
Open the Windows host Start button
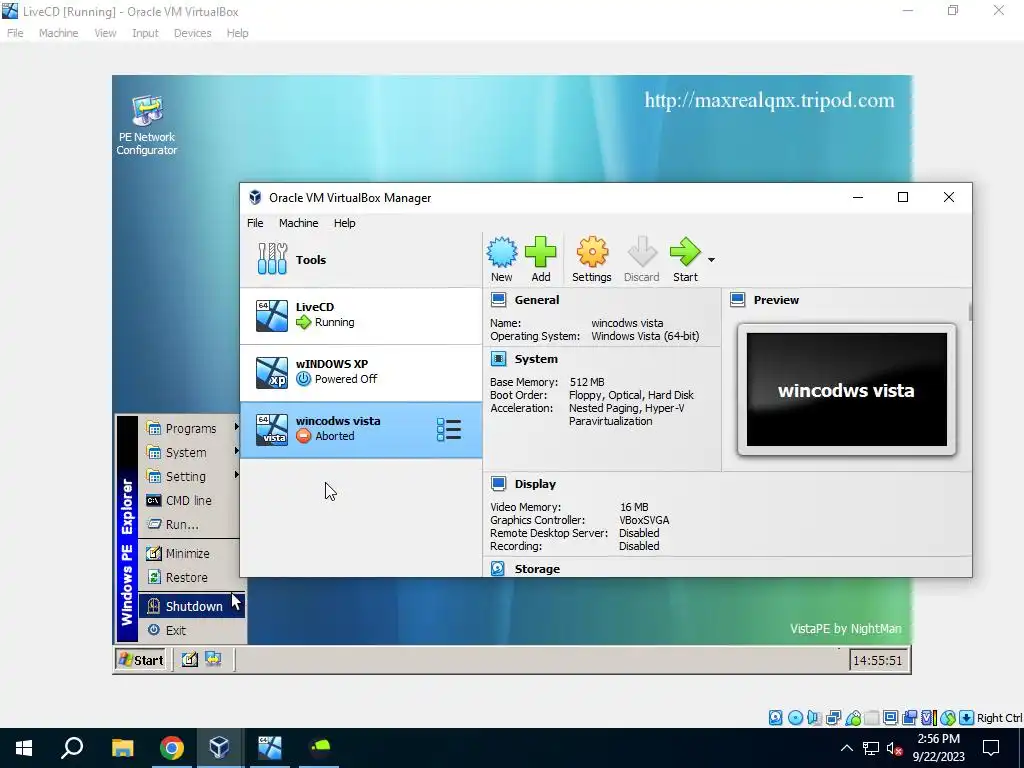[24, 748]
